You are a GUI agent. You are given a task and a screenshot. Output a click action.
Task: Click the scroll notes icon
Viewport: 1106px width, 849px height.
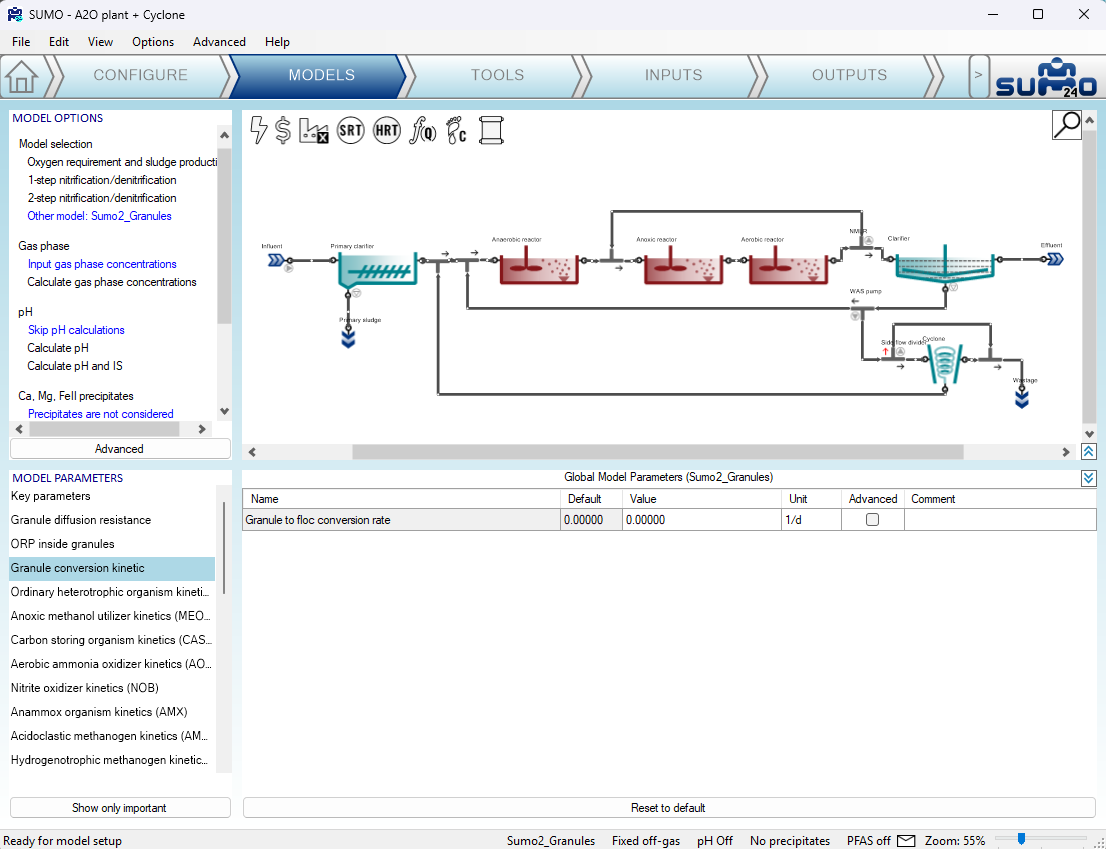[x=491, y=130]
